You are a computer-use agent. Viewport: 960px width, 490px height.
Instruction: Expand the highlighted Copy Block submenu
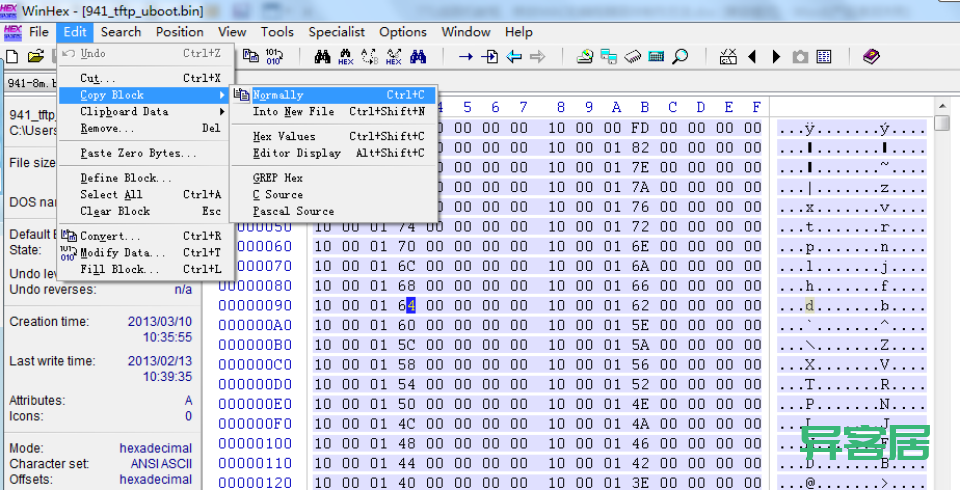[x=146, y=95]
